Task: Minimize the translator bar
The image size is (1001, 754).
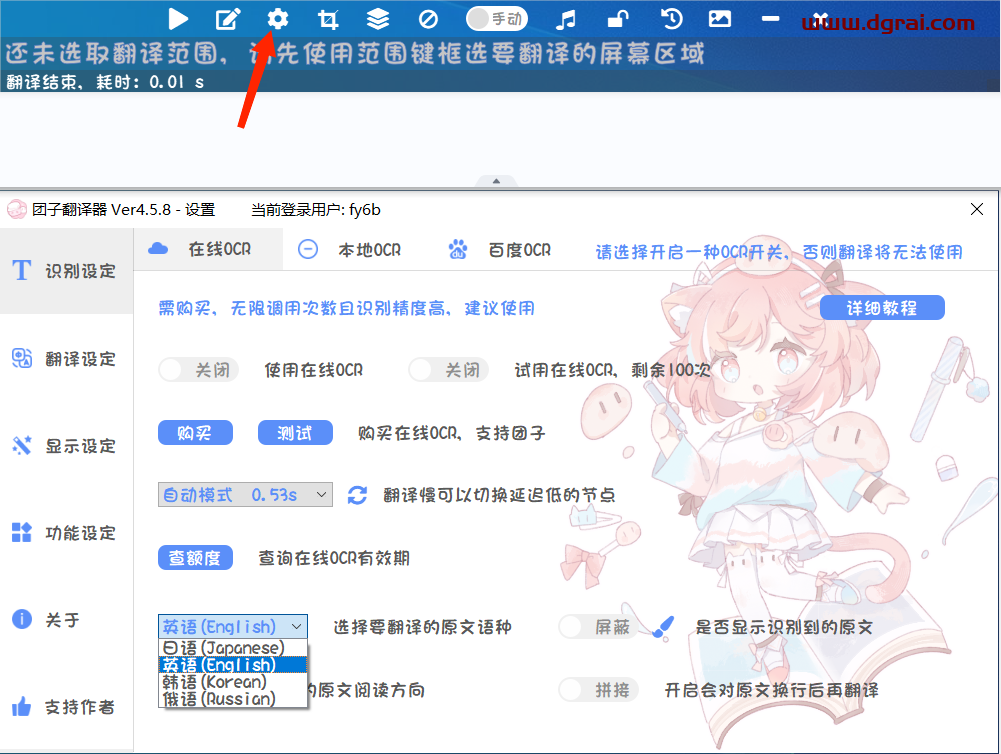Action: [771, 19]
